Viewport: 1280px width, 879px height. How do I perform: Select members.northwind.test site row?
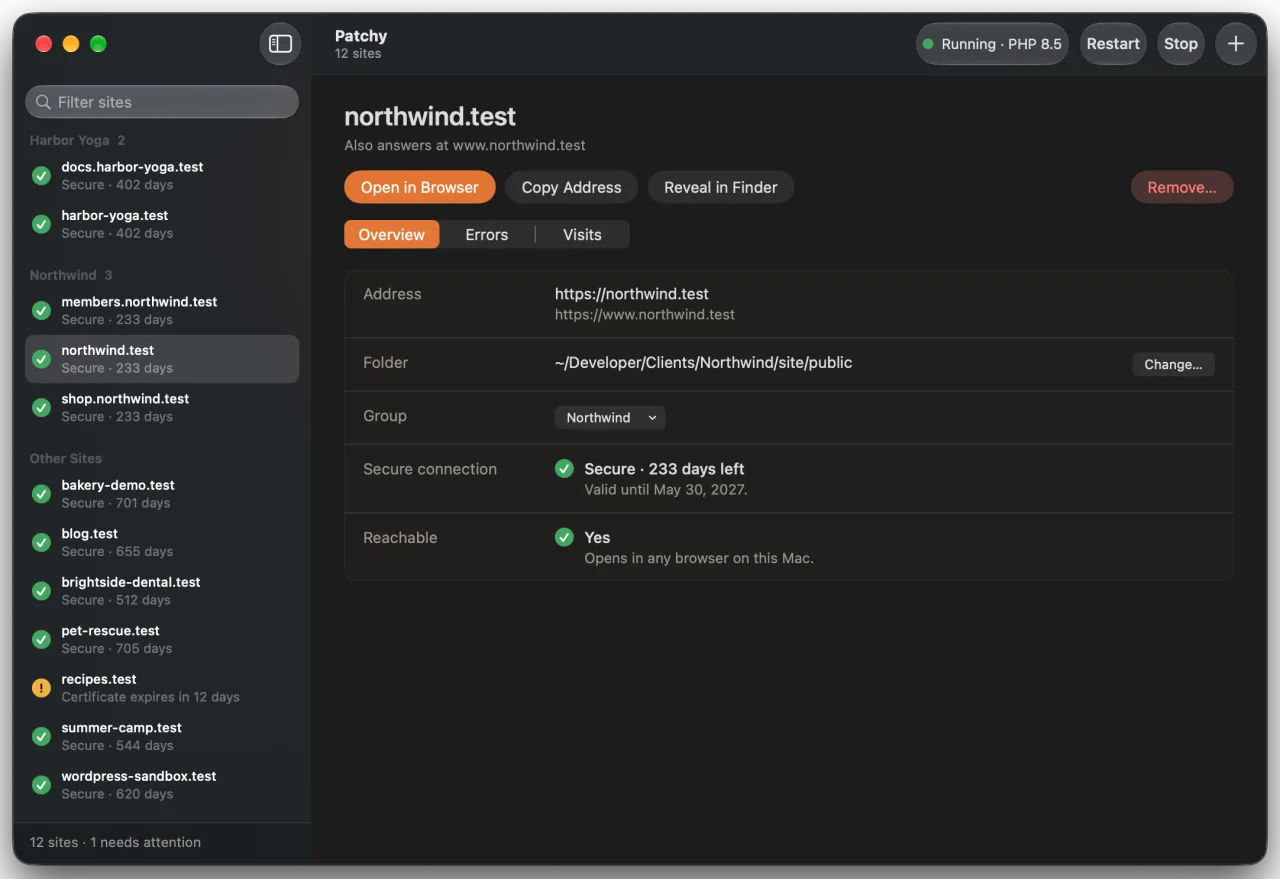coord(162,310)
